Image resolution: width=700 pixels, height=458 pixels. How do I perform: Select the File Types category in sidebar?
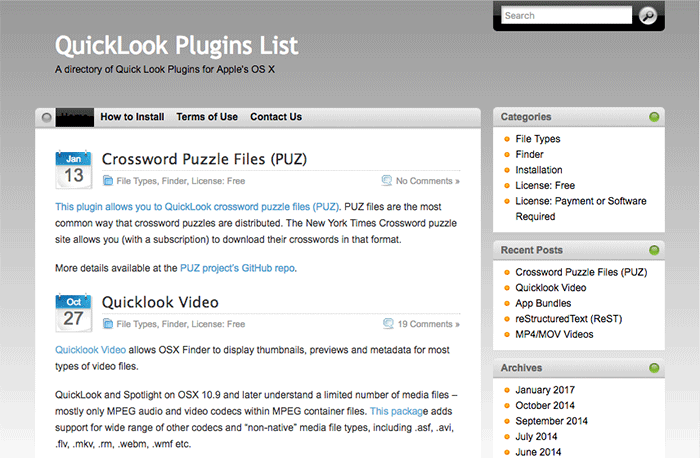coord(538,139)
